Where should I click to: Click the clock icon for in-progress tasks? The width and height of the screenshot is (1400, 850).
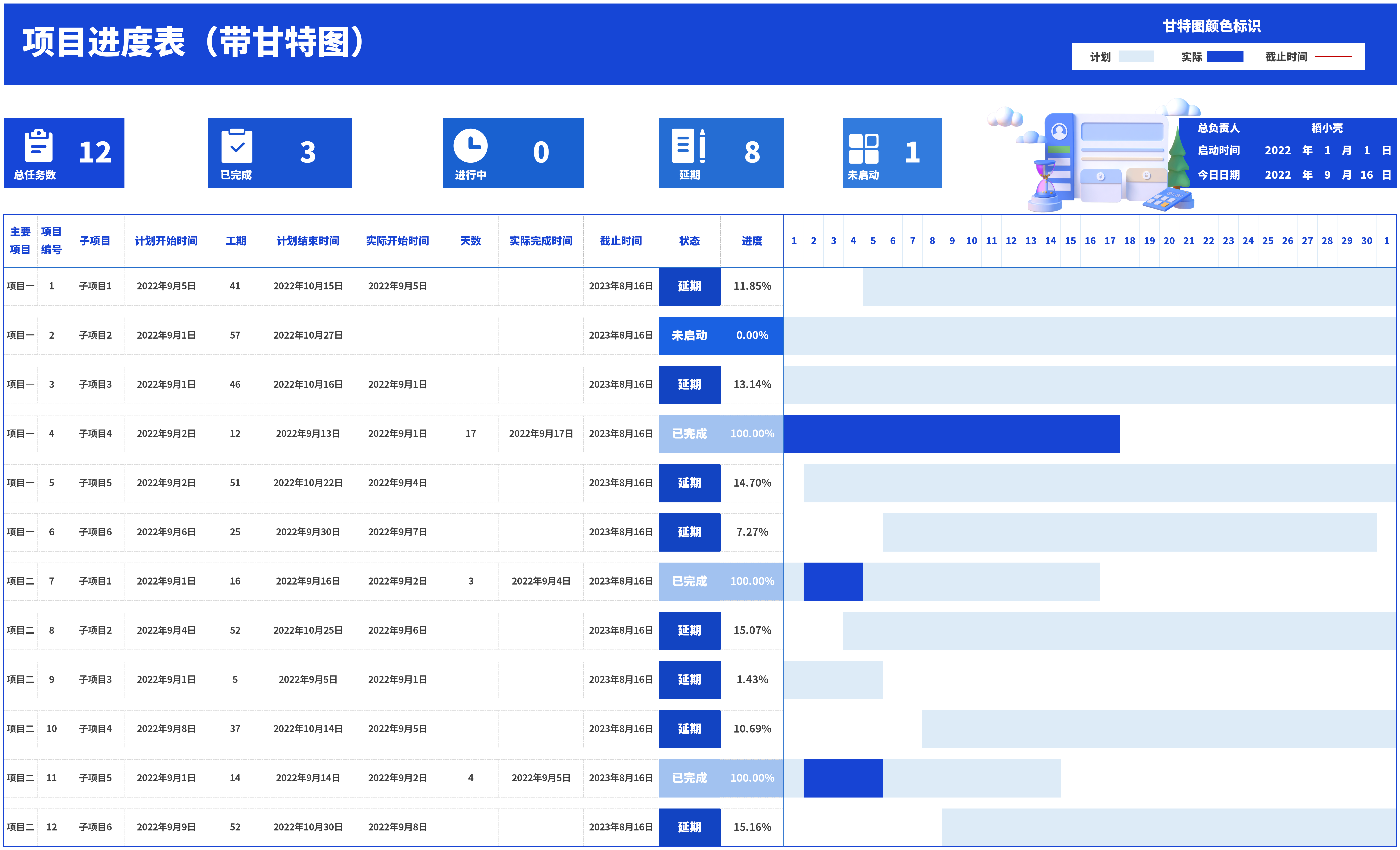pyautogui.click(x=470, y=146)
